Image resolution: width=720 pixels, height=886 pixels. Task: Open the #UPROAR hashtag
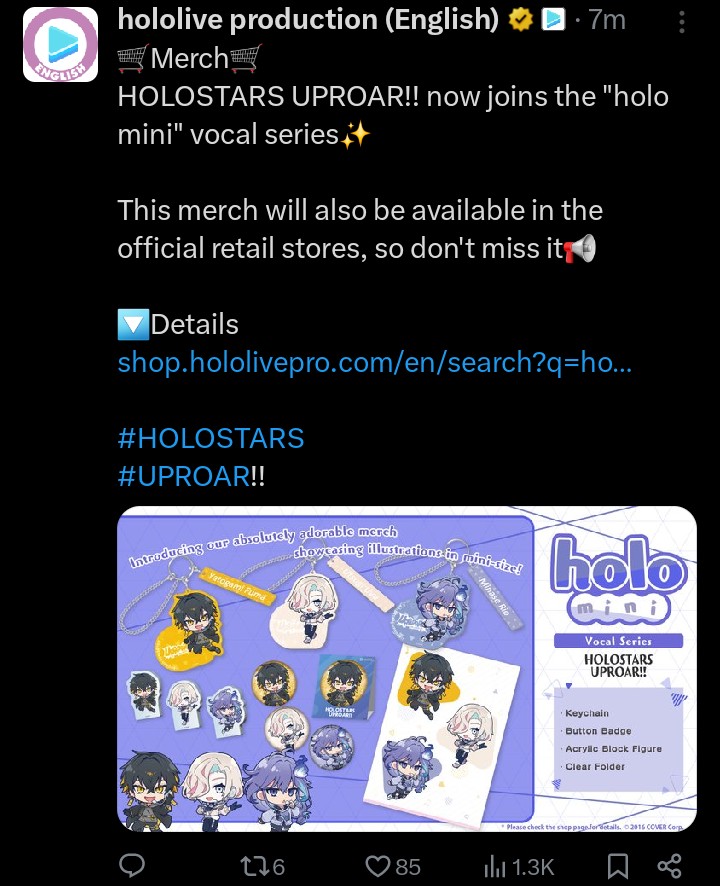184,476
